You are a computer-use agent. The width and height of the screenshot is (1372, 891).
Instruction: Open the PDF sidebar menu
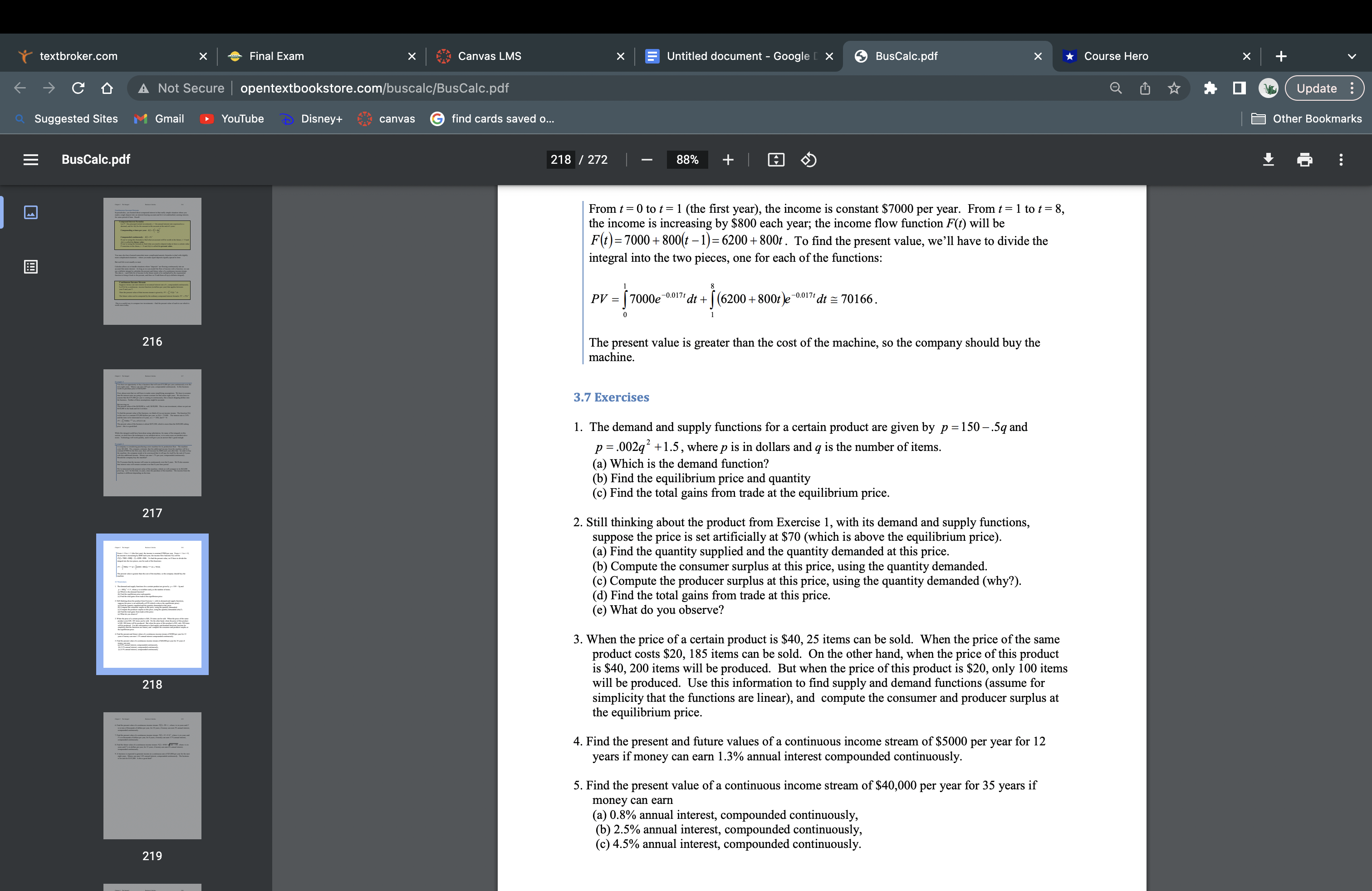[x=30, y=160]
